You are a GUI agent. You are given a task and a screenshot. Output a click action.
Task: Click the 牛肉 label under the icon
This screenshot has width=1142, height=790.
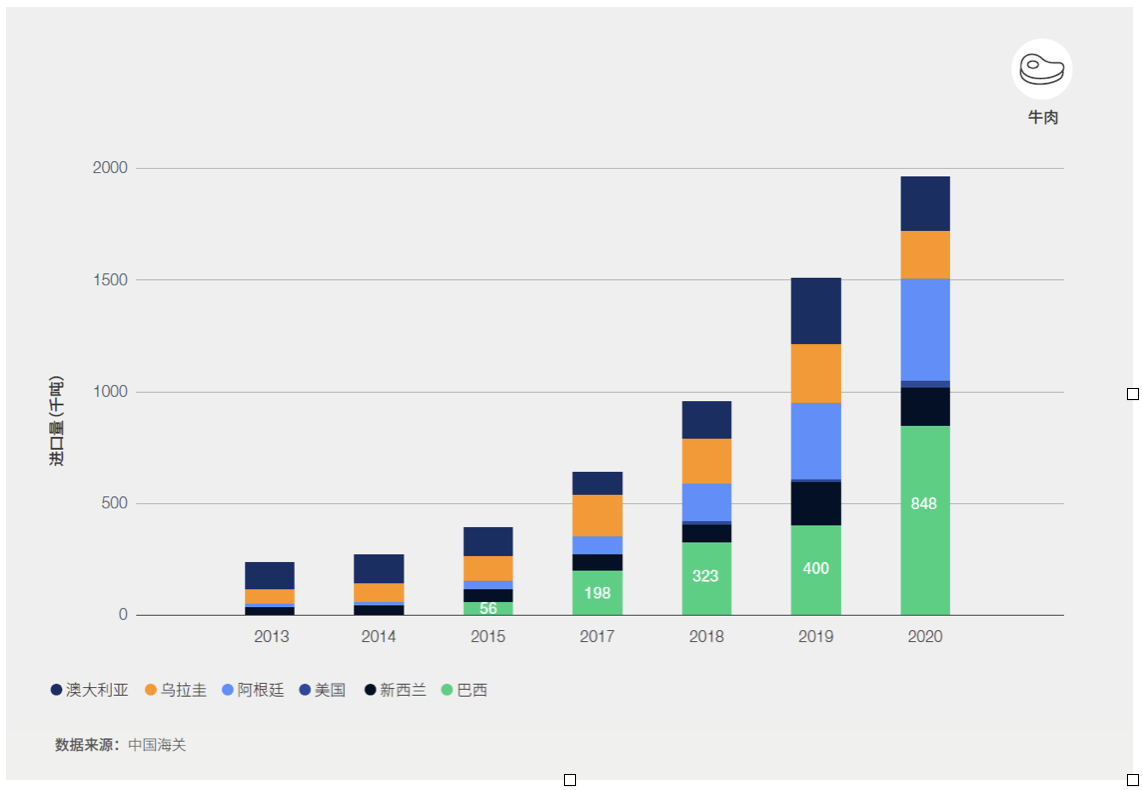[1043, 117]
